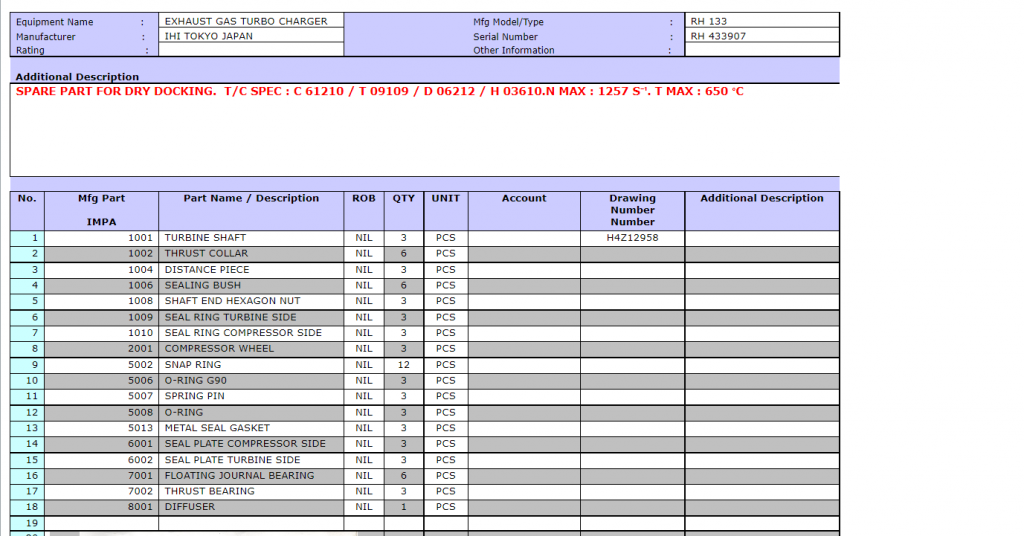Click the drawing number cell H4Z12958
Screen dimensions: 1024x536
(x=632, y=238)
